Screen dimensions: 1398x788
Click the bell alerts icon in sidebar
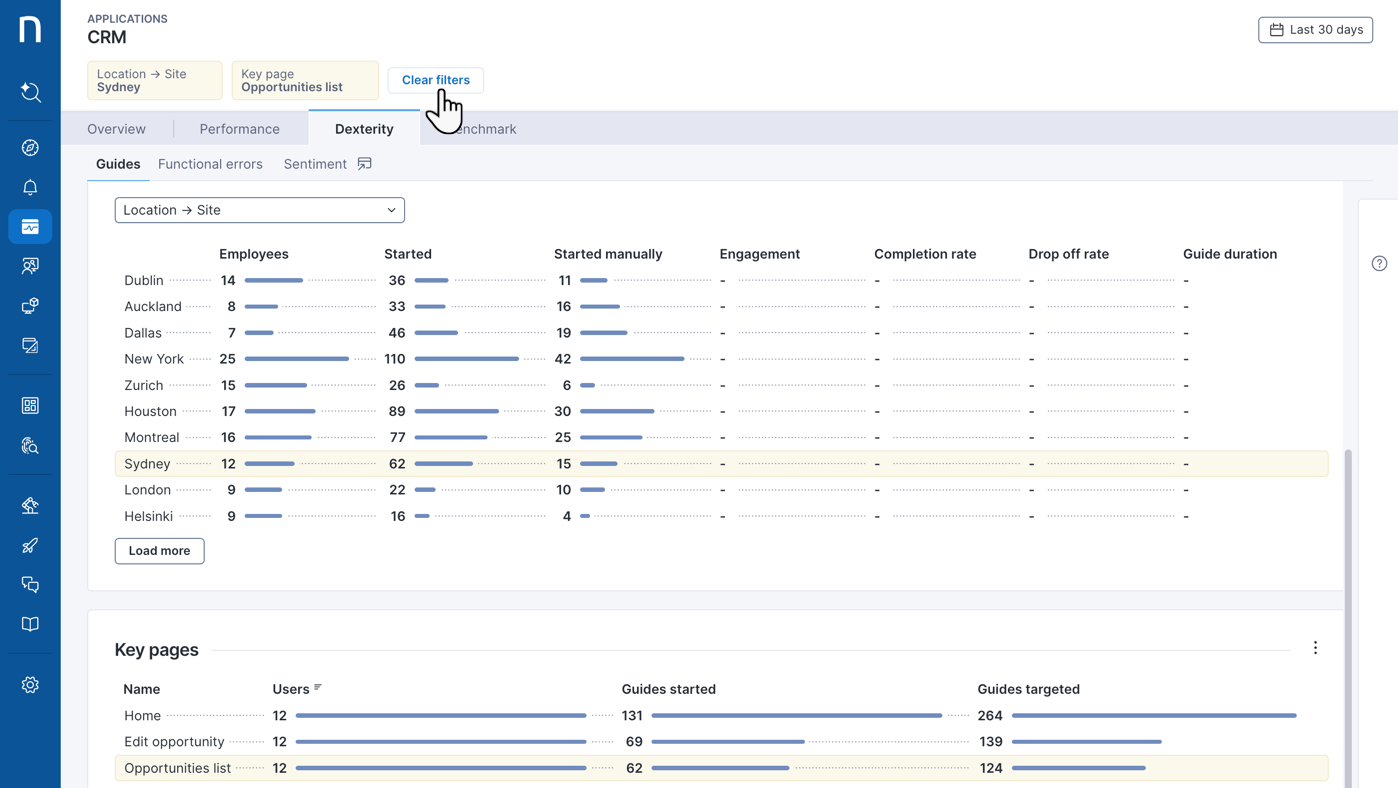[30, 188]
